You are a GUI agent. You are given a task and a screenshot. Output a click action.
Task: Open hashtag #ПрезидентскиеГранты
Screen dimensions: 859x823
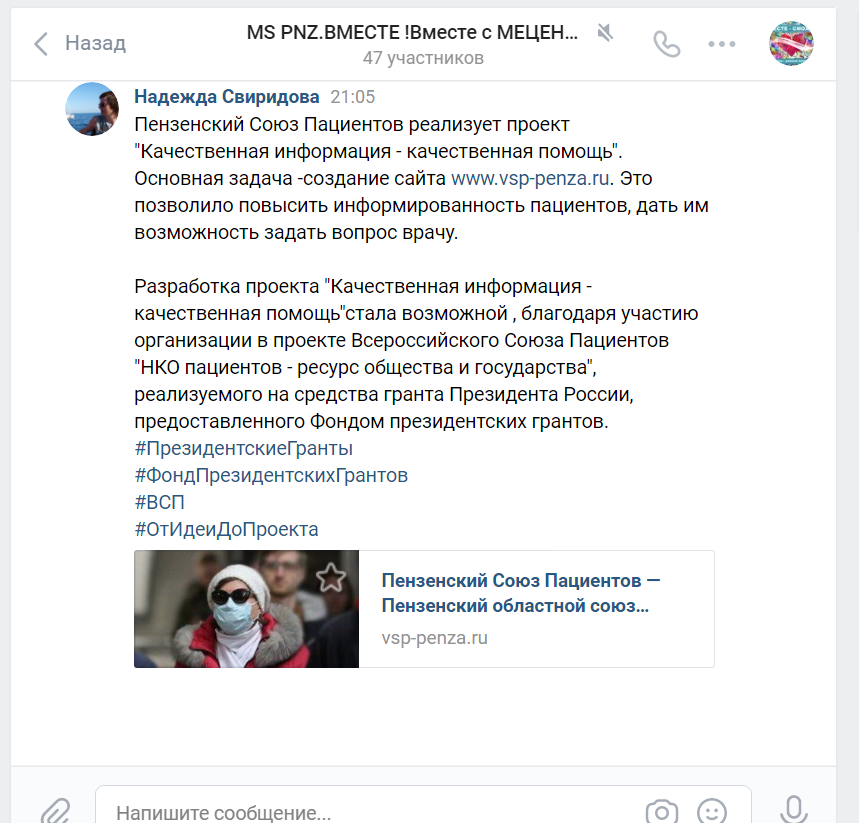pos(244,448)
